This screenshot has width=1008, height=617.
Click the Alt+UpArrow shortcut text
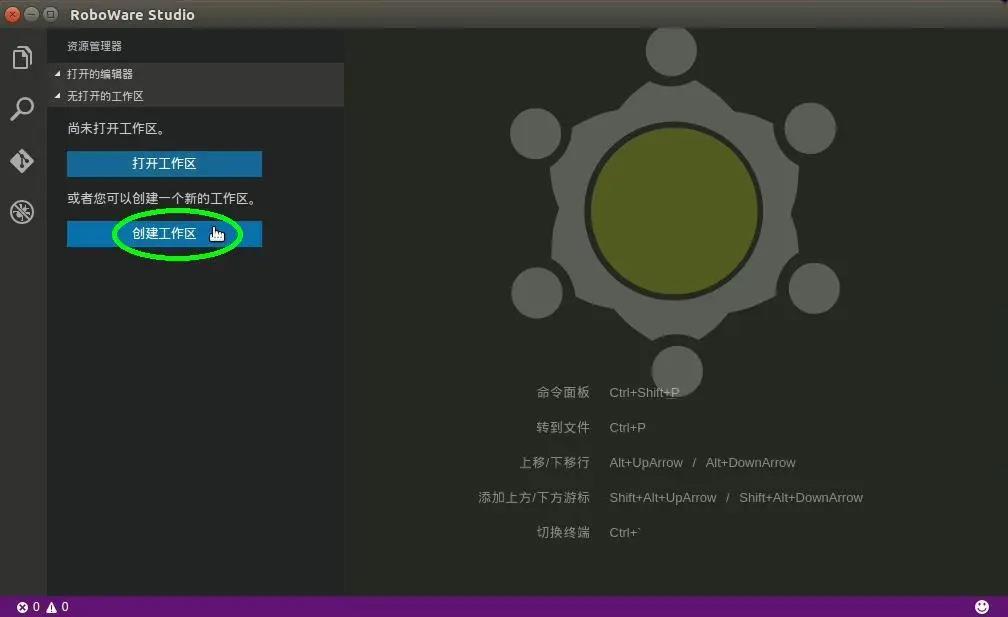coord(646,463)
